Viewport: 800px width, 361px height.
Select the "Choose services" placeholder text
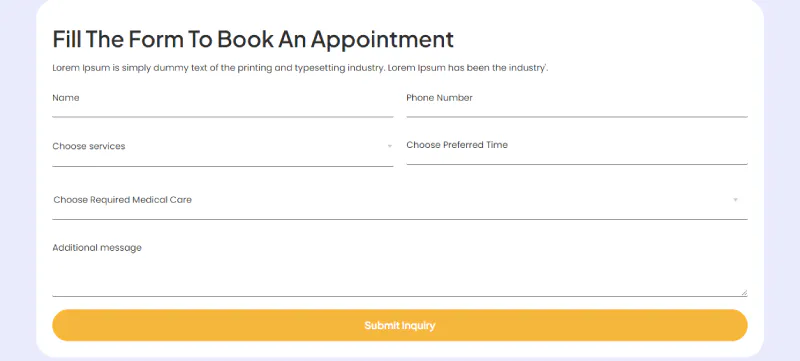click(x=89, y=146)
